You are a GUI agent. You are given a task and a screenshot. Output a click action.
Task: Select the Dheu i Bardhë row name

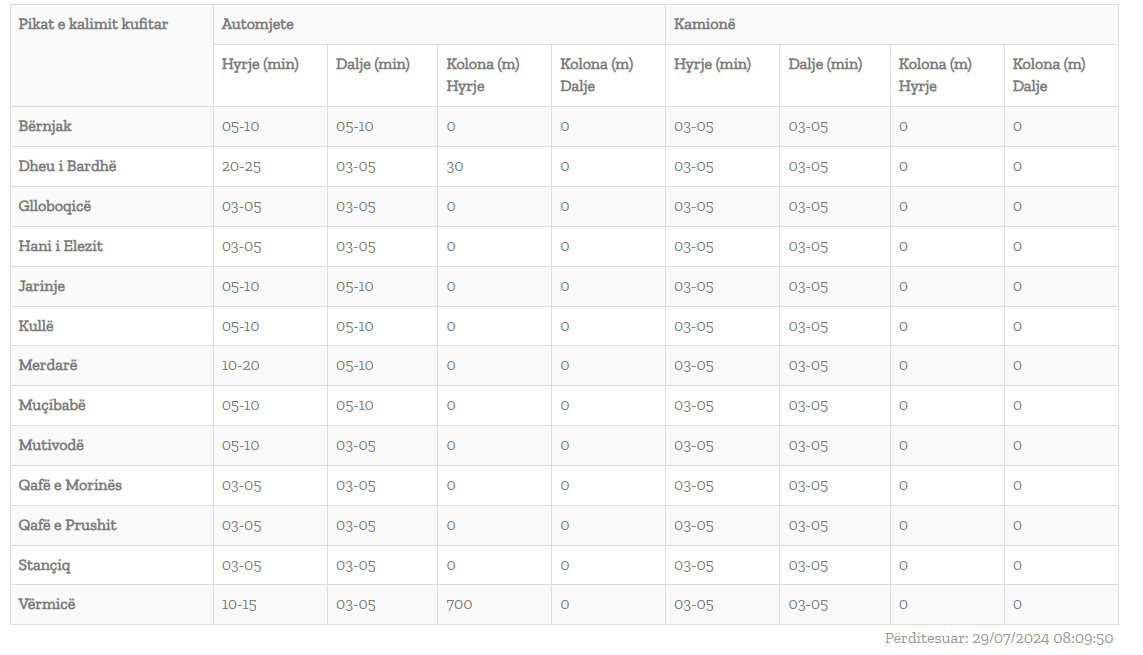[67, 166]
